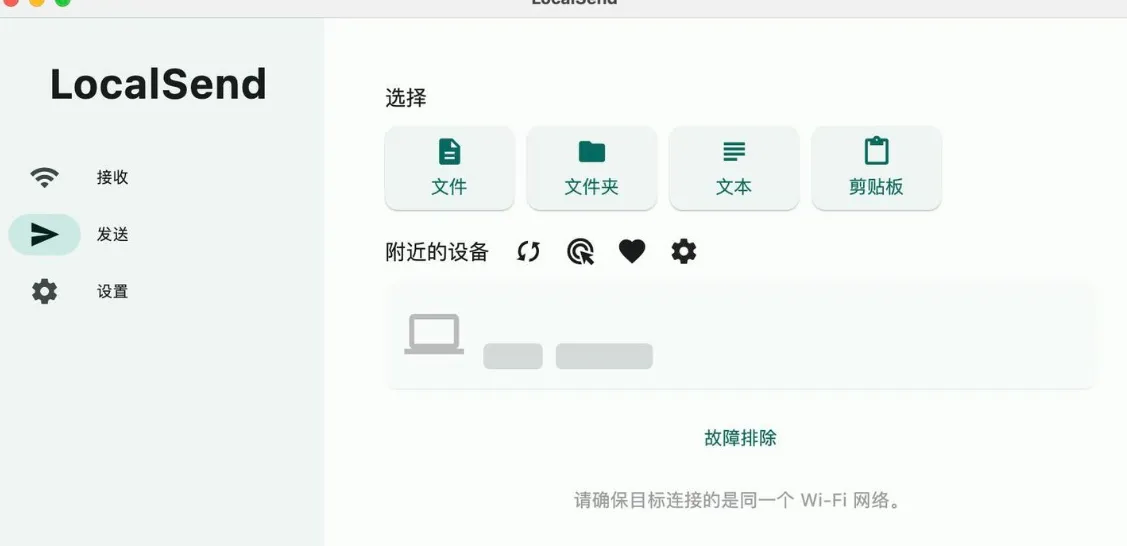Click the sidebar settings gear icon
Screen dimensions: 1127x546
(x=45, y=292)
